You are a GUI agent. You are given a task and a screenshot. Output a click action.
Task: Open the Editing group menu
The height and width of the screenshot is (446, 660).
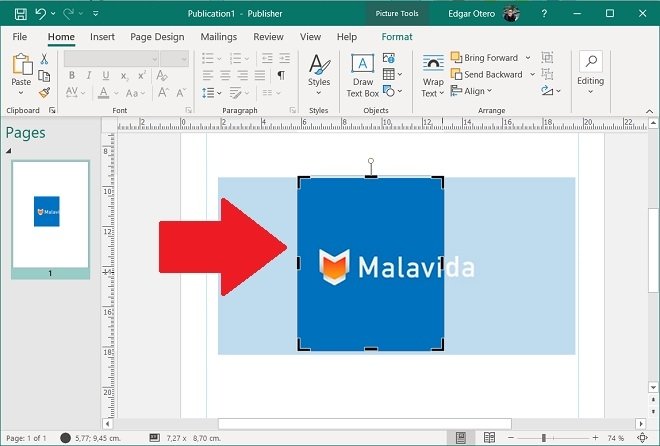591,73
